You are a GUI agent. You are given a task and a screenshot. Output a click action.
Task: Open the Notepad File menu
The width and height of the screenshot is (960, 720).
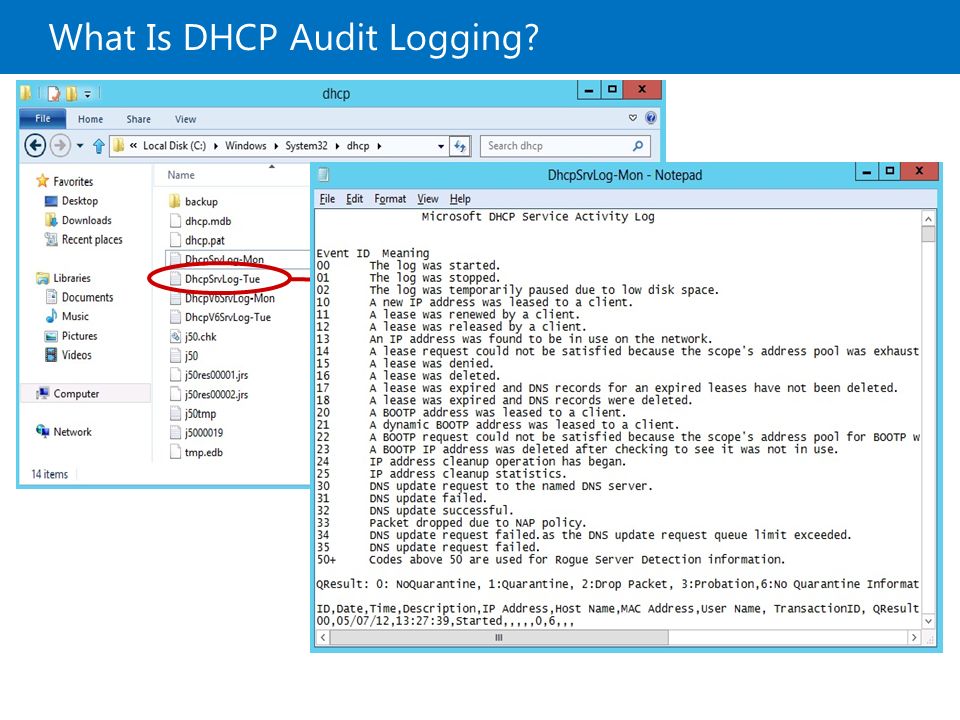(x=327, y=199)
